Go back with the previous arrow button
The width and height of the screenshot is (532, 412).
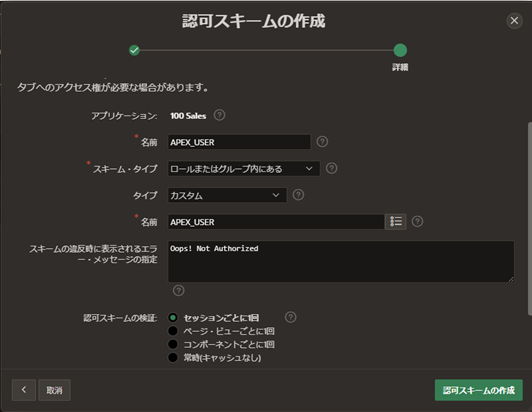pyautogui.click(x=24, y=390)
